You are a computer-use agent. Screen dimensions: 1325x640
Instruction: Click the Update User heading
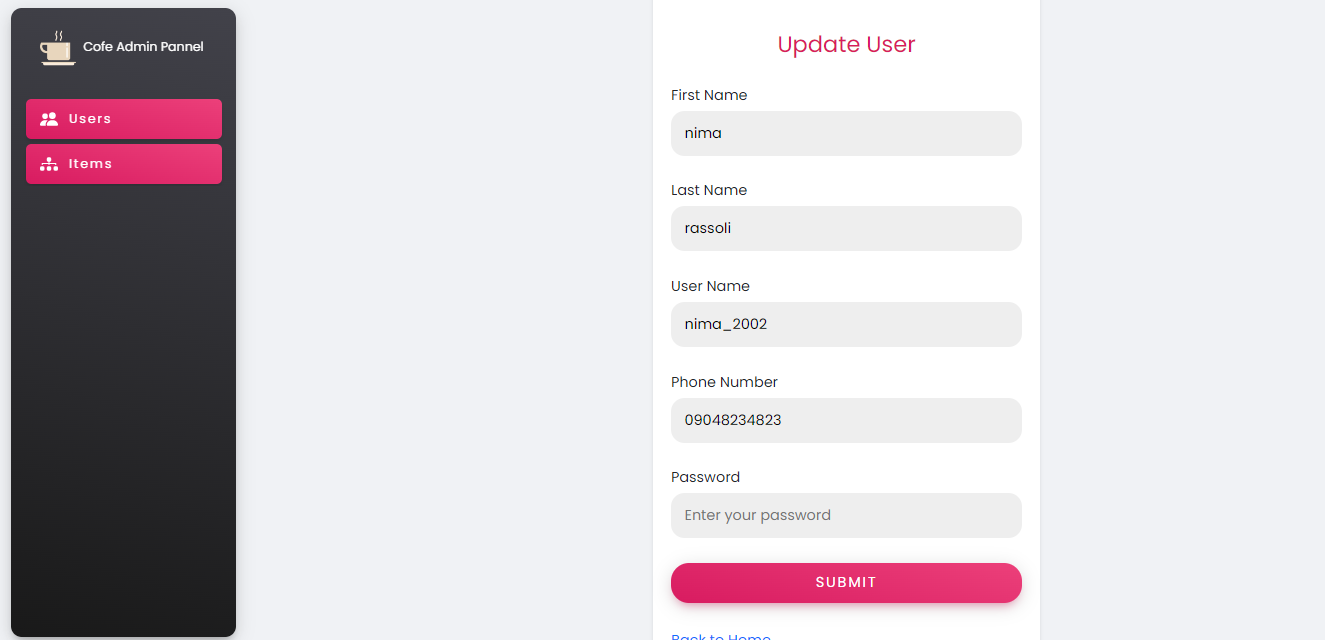point(846,44)
